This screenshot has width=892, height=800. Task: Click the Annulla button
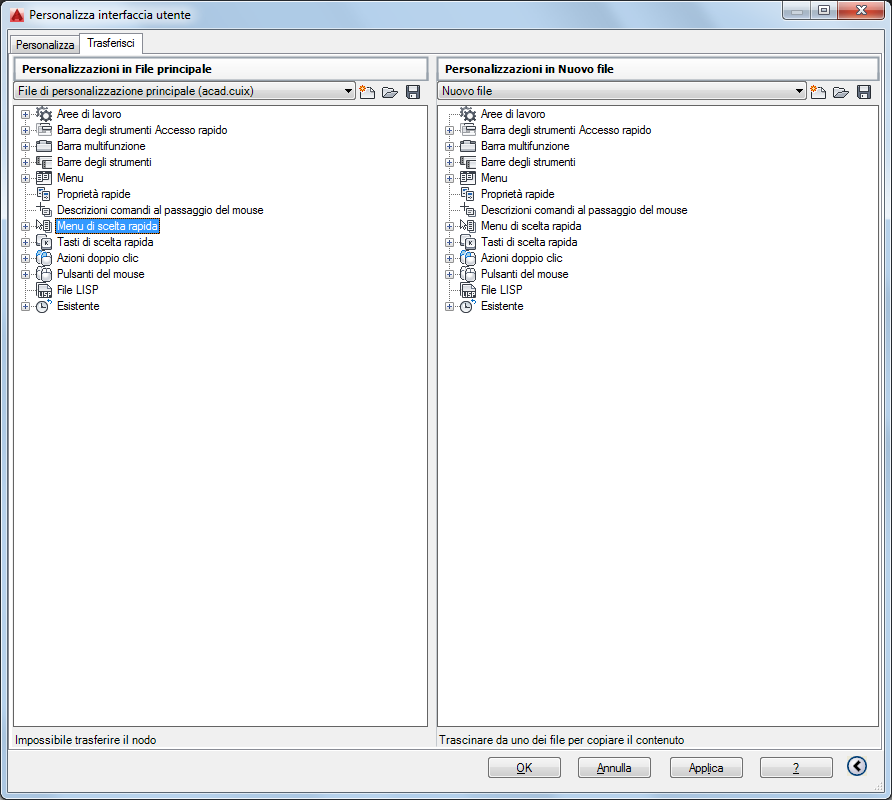coord(614,768)
